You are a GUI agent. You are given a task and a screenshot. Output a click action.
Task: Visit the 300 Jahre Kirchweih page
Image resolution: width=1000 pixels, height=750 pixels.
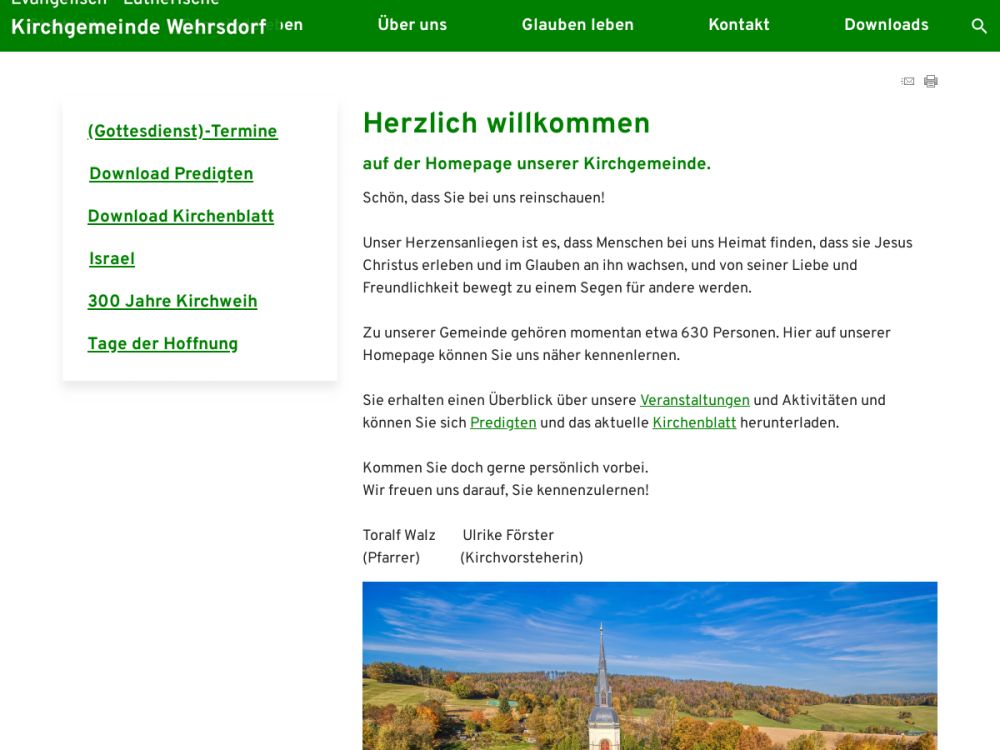pyautogui.click(x=173, y=302)
